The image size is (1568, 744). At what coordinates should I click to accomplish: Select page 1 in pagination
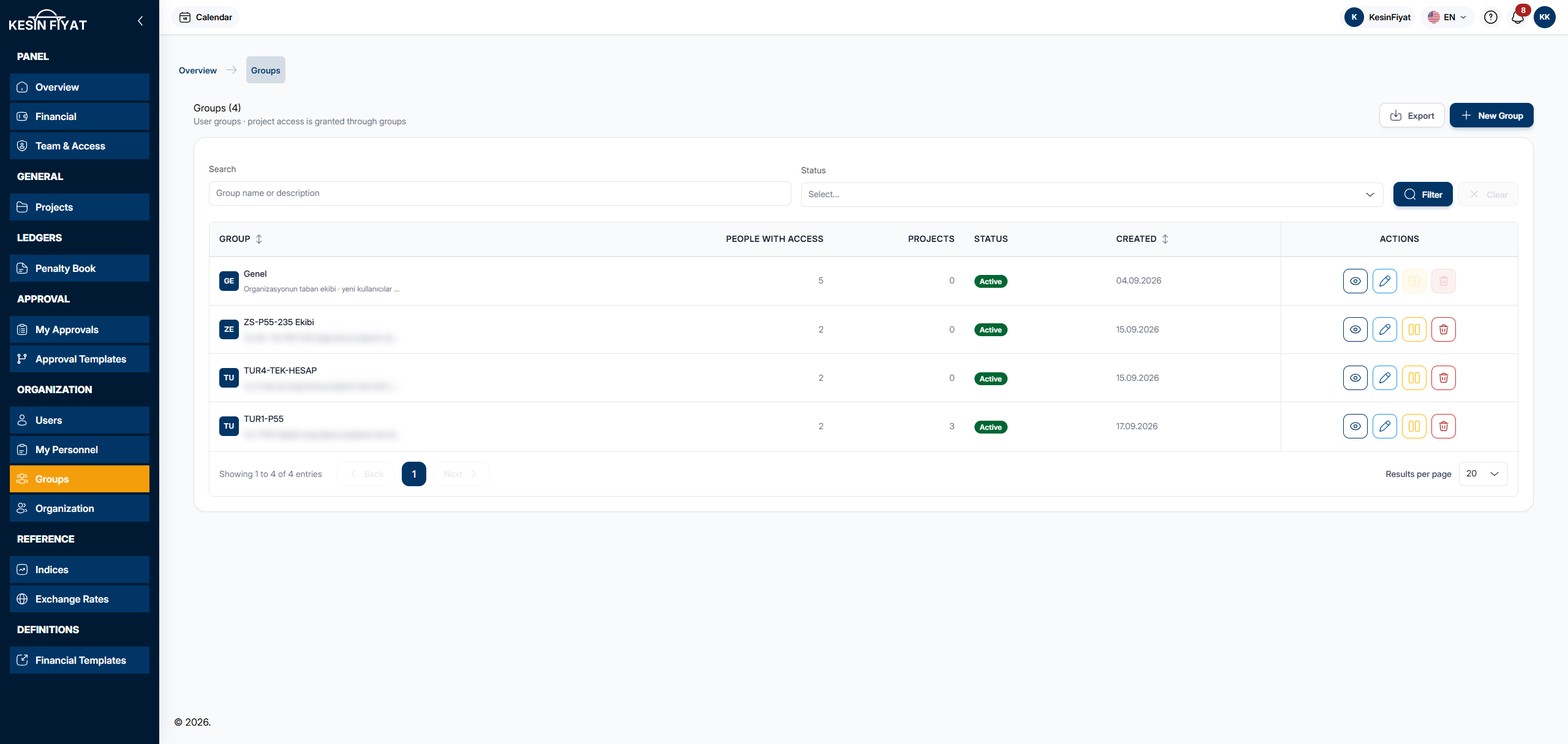click(x=414, y=474)
